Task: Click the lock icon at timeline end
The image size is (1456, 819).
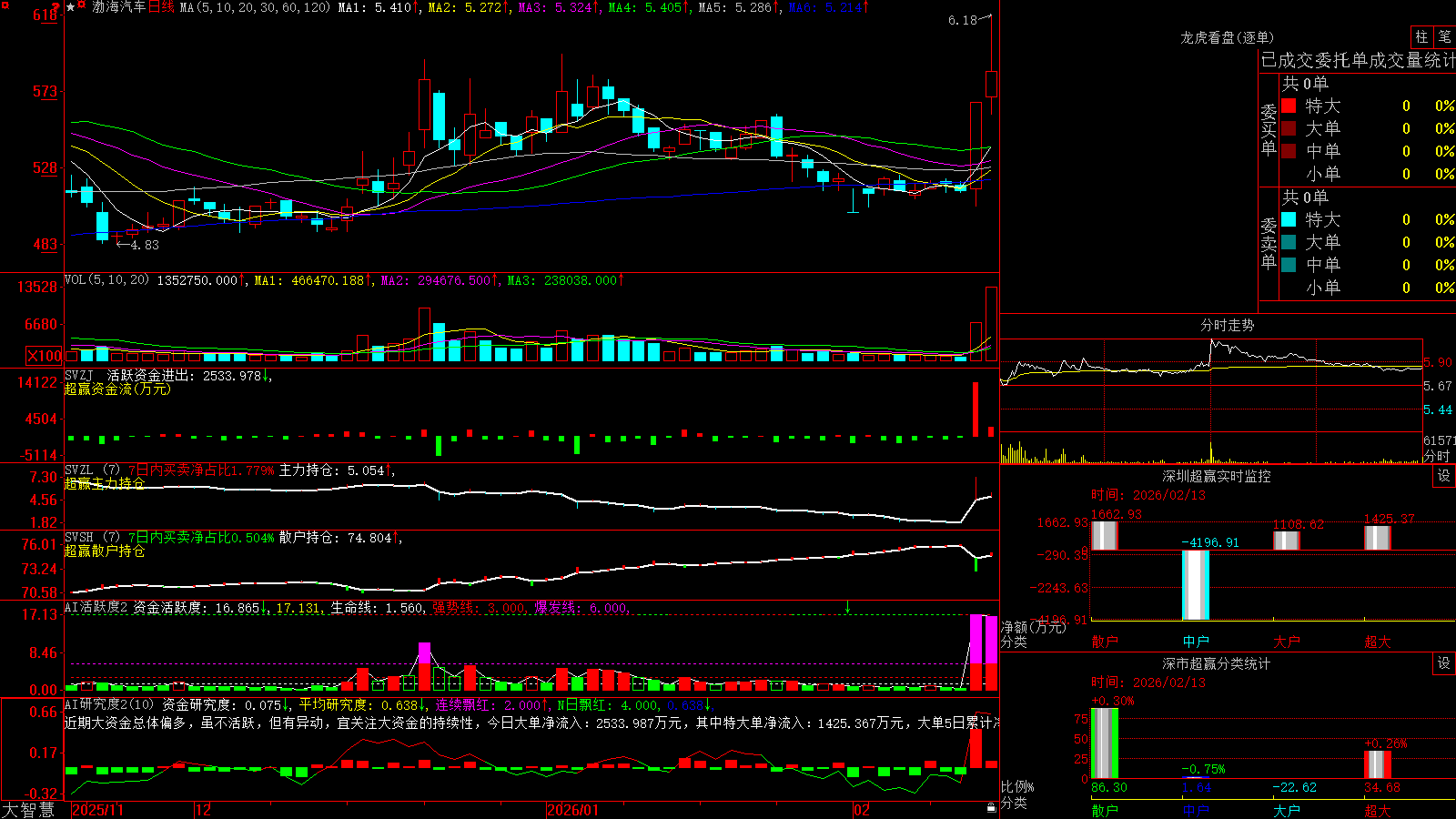Action: [x=992, y=808]
